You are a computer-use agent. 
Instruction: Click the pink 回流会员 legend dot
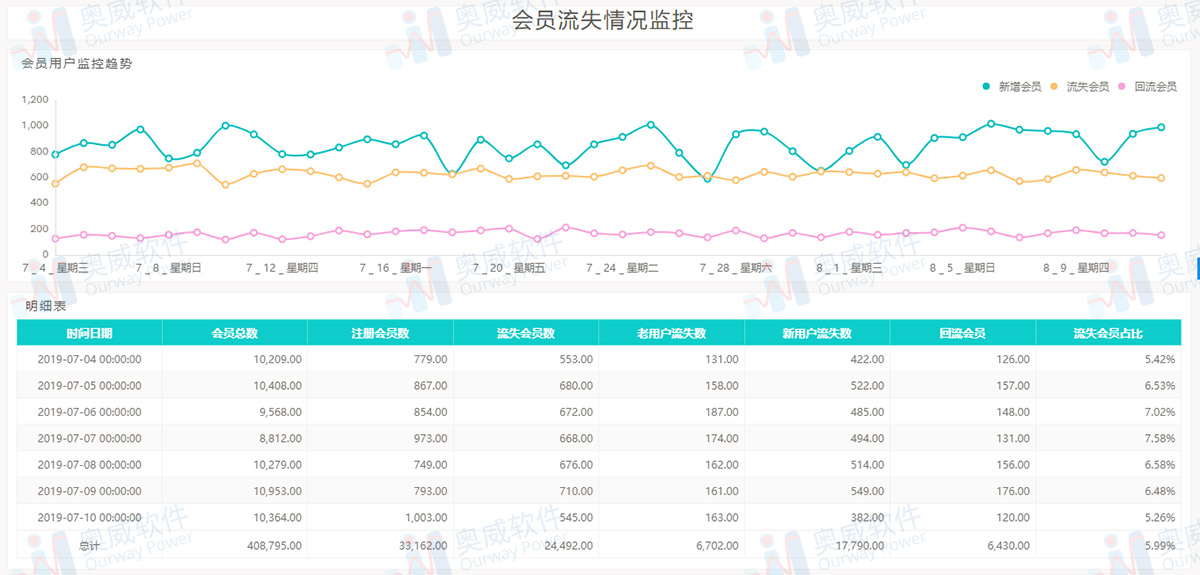pos(1123,87)
